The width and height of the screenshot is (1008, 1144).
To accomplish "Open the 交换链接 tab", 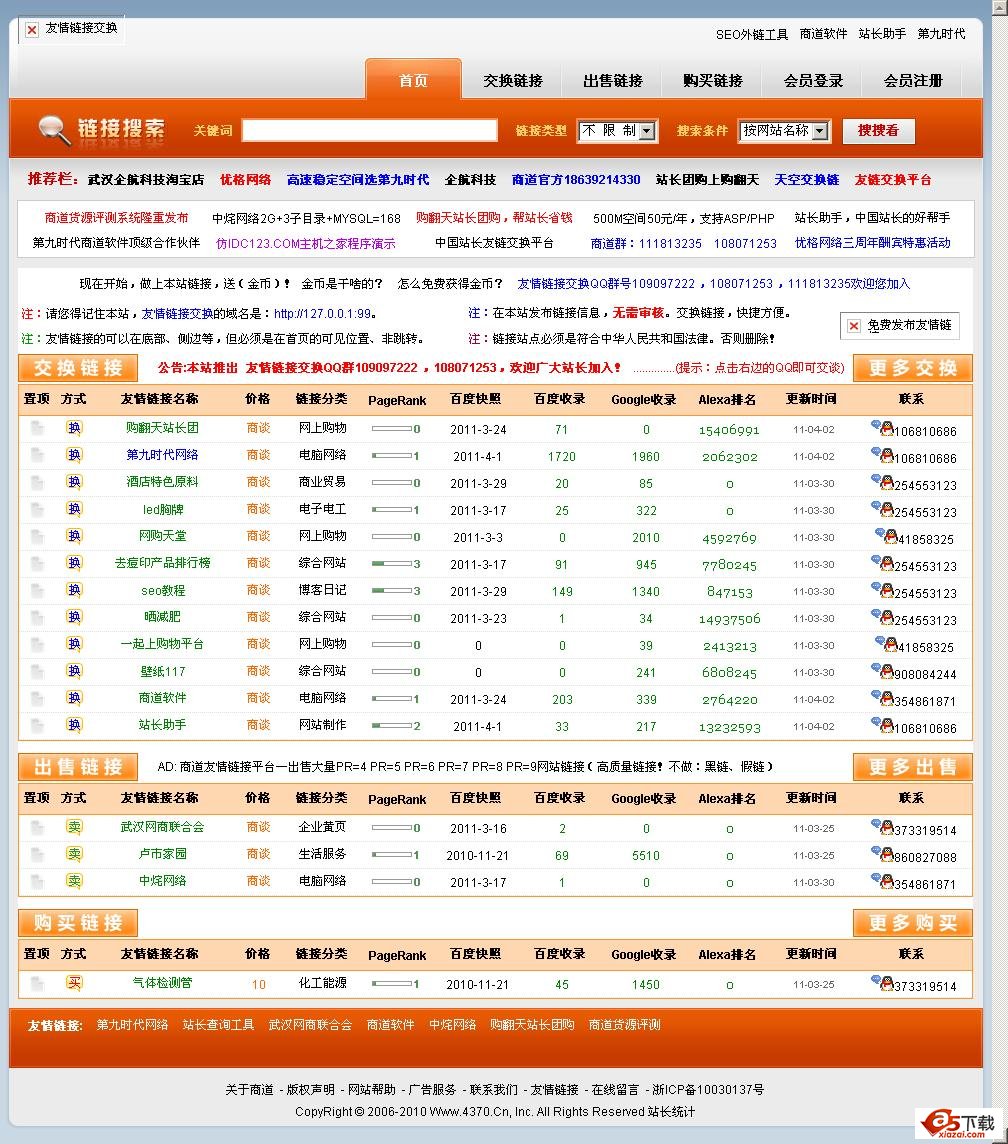I will tap(513, 80).
